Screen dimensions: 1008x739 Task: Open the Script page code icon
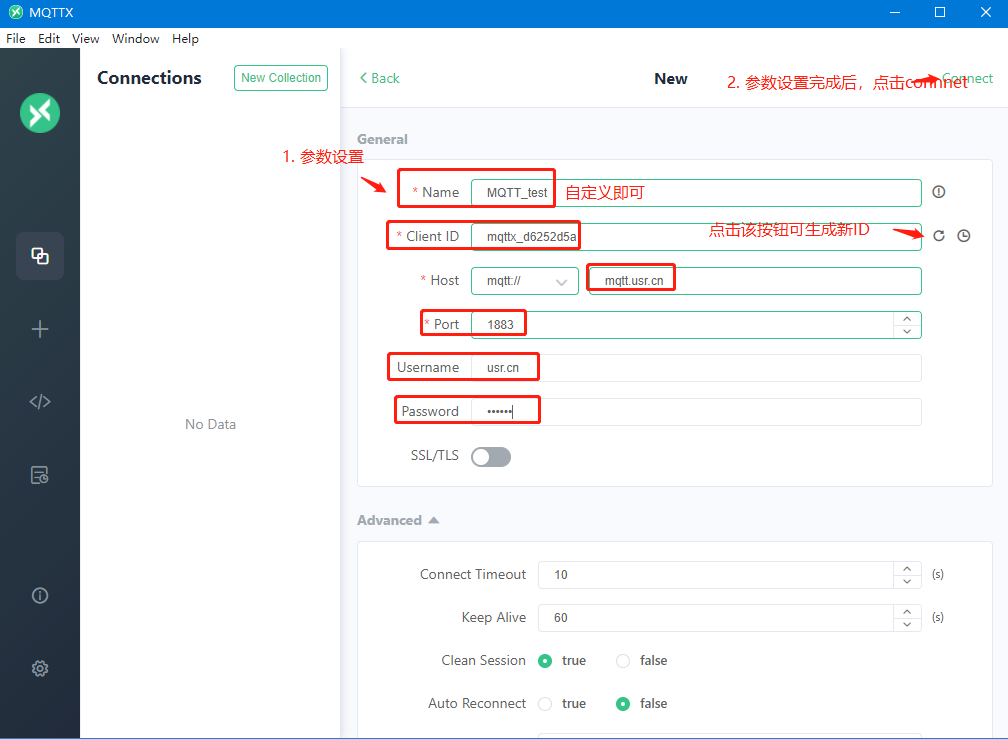(40, 402)
